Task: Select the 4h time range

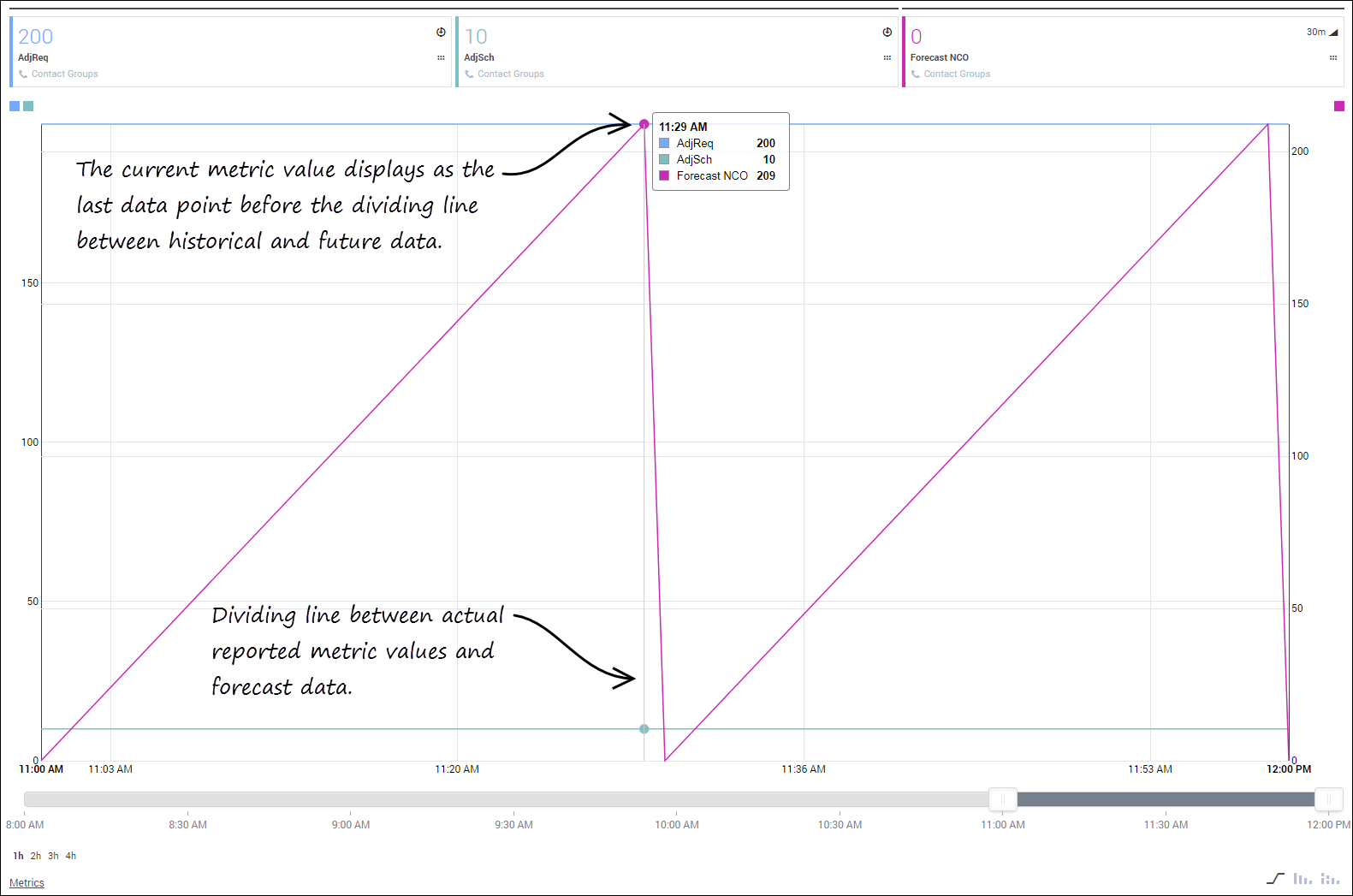Action: pos(71,856)
